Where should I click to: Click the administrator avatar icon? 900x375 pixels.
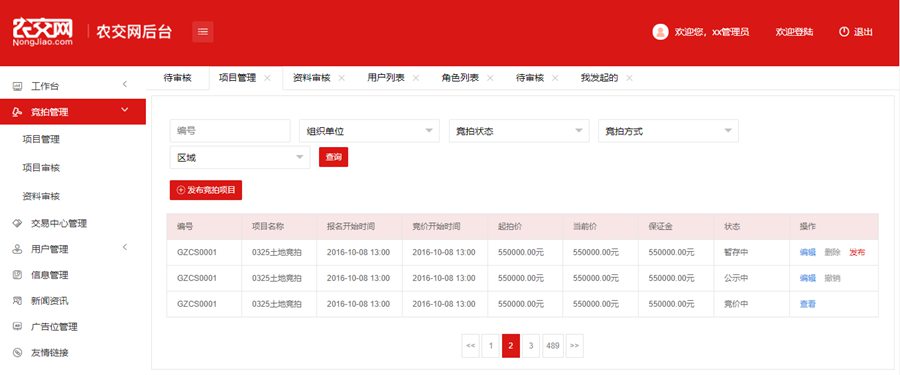pos(660,32)
